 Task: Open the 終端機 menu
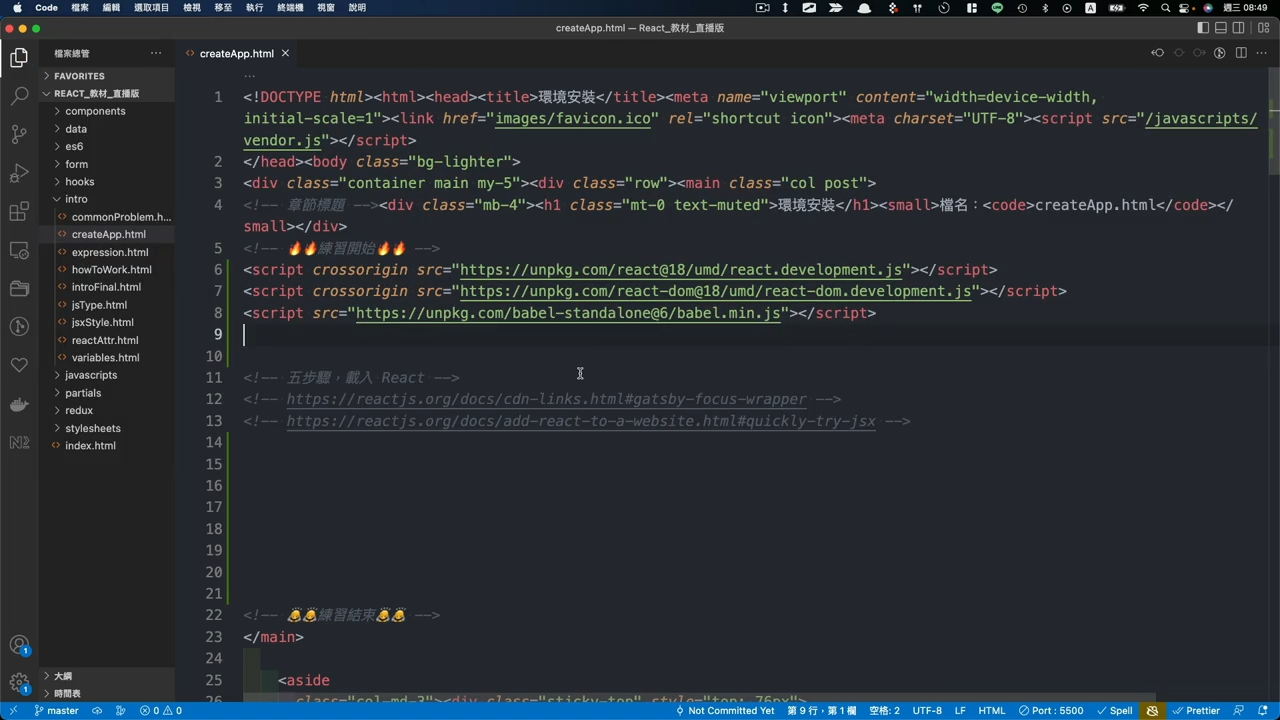(x=290, y=8)
